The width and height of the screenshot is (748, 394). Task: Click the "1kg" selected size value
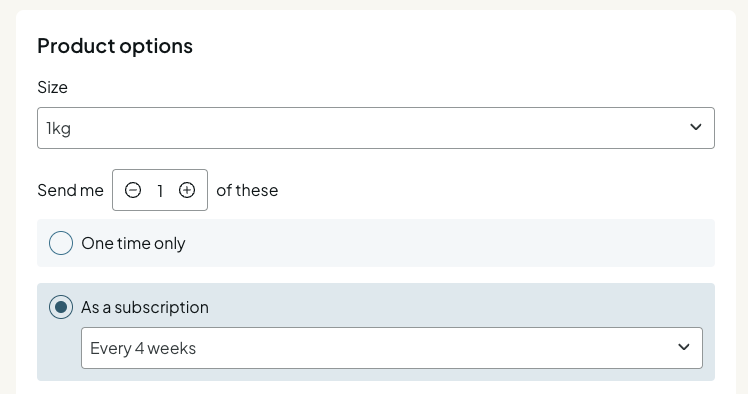click(x=59, y=128)
